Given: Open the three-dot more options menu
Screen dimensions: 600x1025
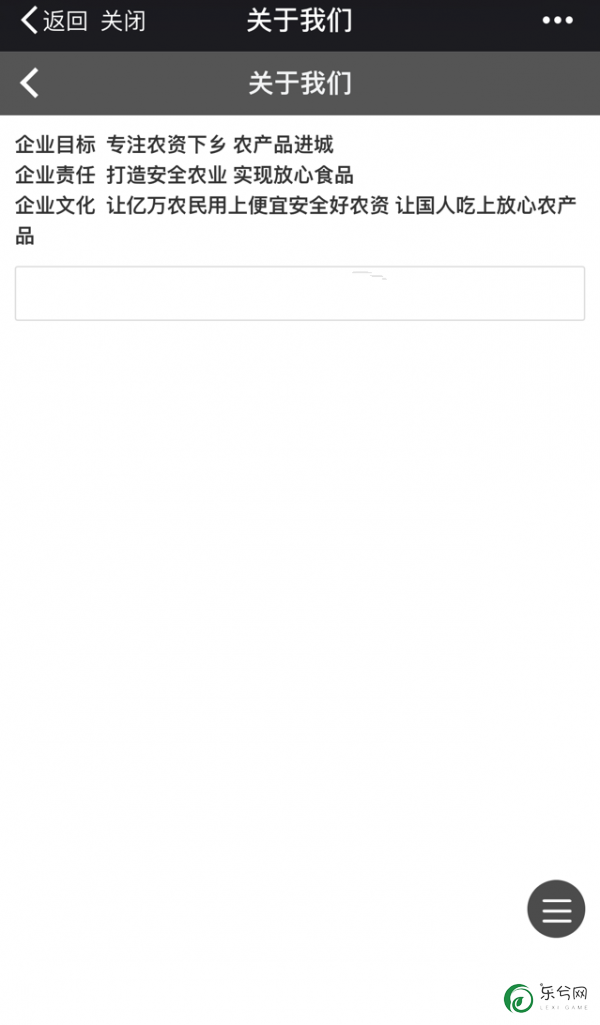Looking at the screenshot, I should coord(558,21).
